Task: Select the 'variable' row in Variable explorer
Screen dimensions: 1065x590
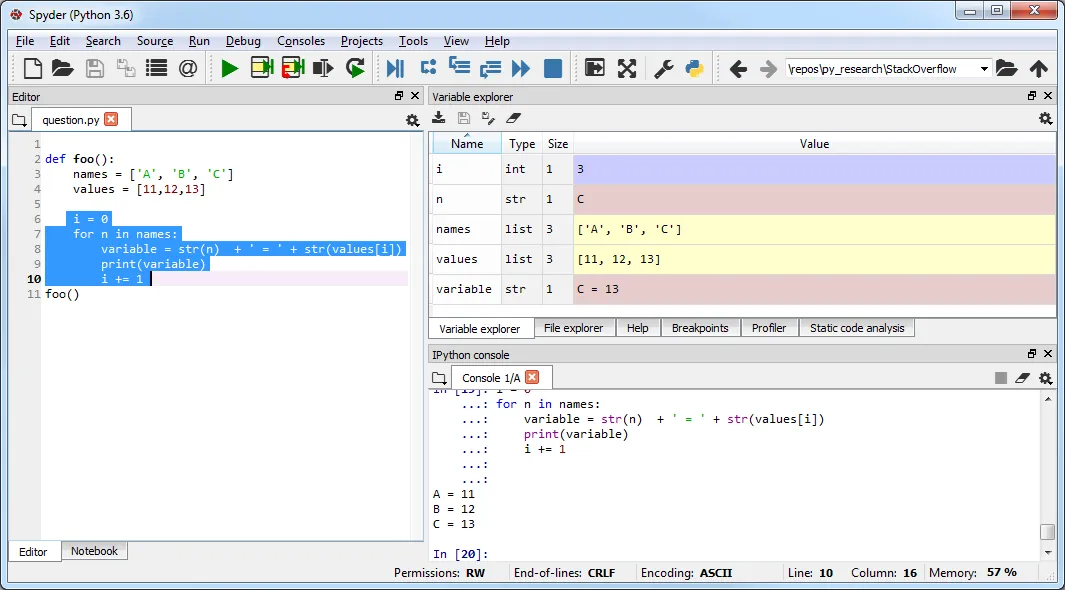Action: [x=464, y=289]
